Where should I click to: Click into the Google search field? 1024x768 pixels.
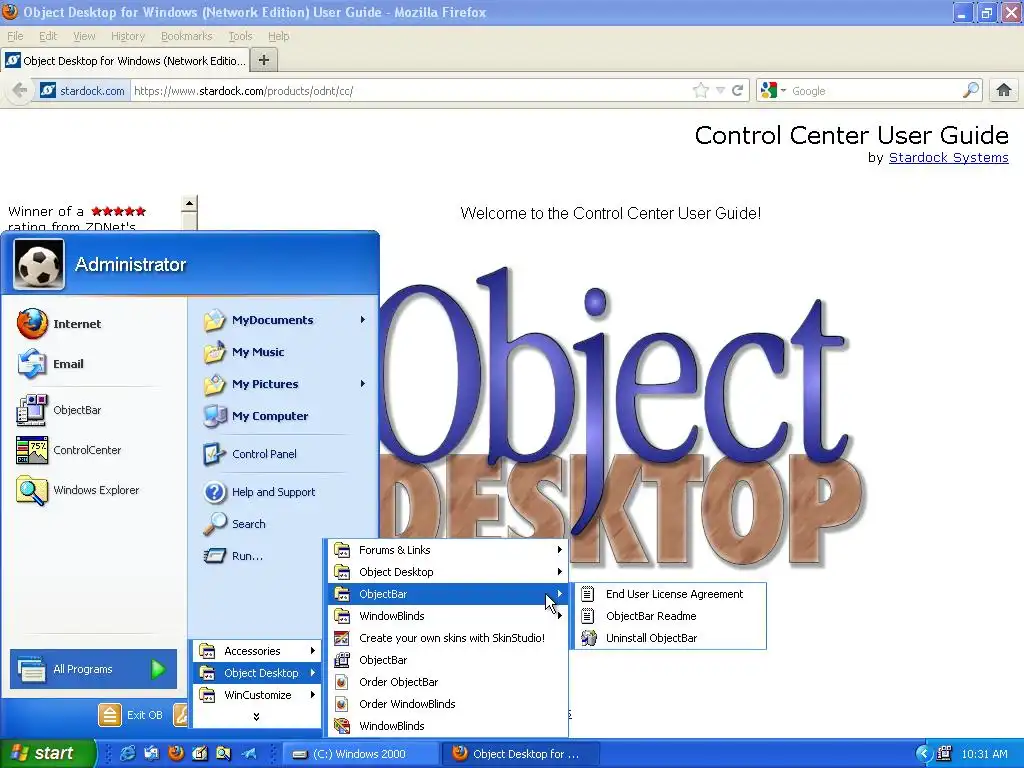pyautogui.click(x=874, y=91)
